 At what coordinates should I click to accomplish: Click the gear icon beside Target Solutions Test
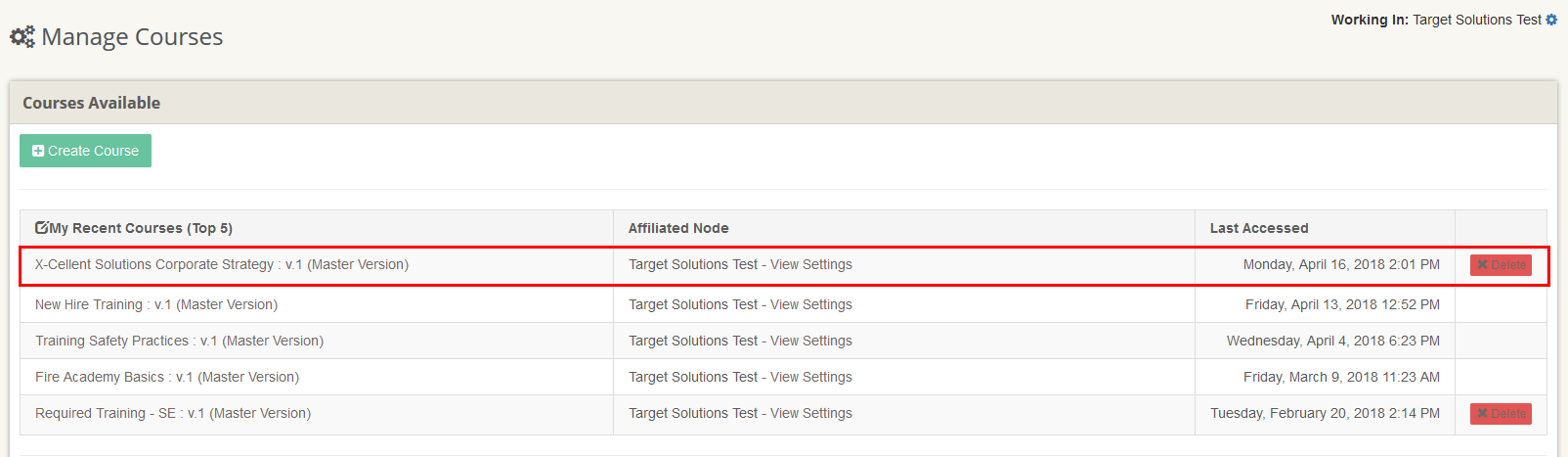pos(1551,20)
